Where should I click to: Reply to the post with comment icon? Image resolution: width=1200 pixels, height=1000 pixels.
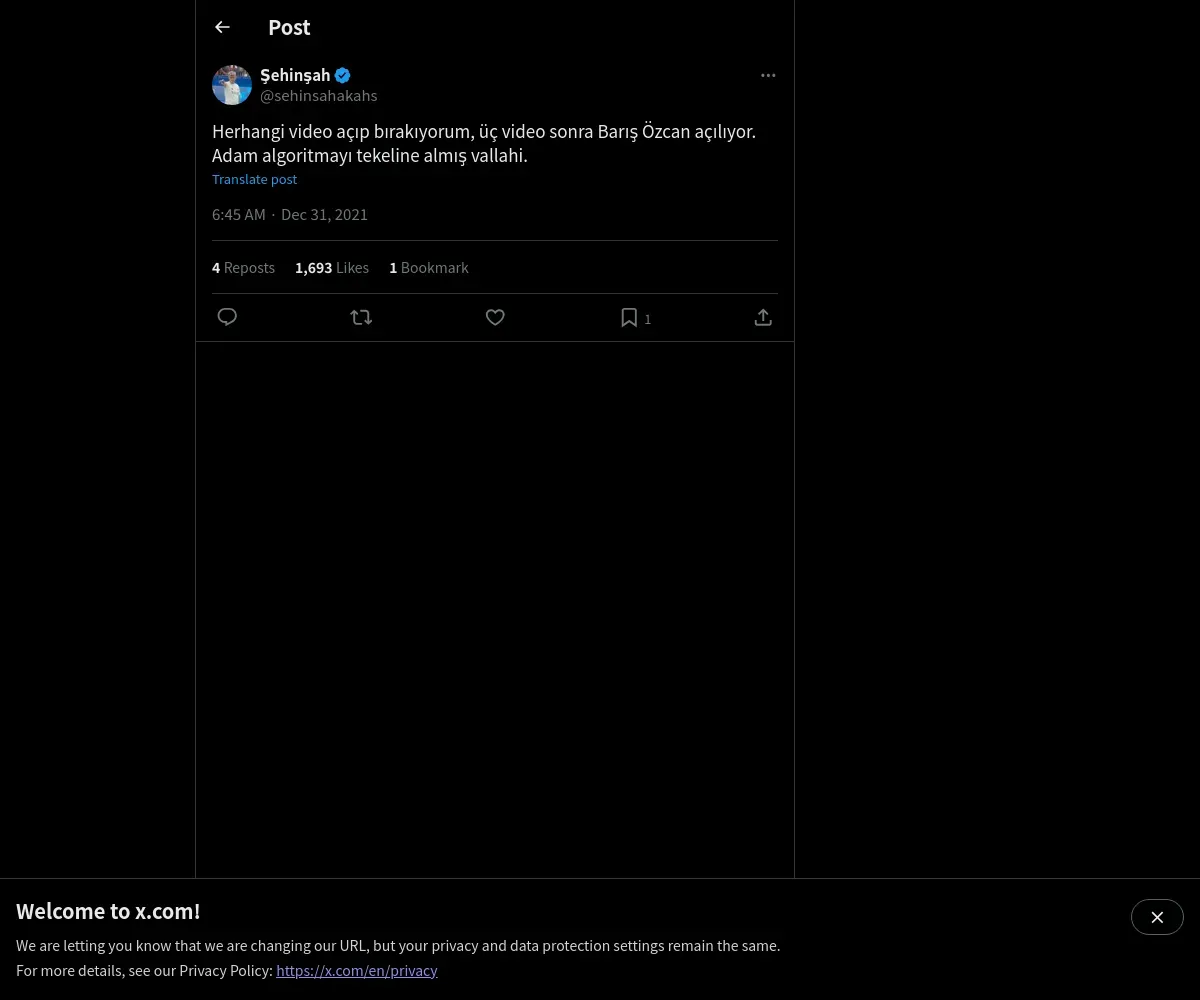point(227,317)
